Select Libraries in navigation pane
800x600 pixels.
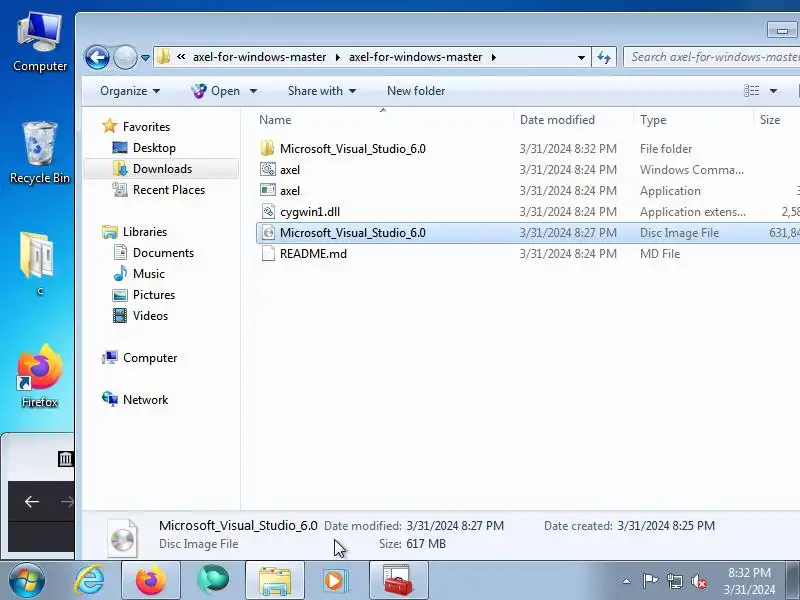click(x=144, y=232)
